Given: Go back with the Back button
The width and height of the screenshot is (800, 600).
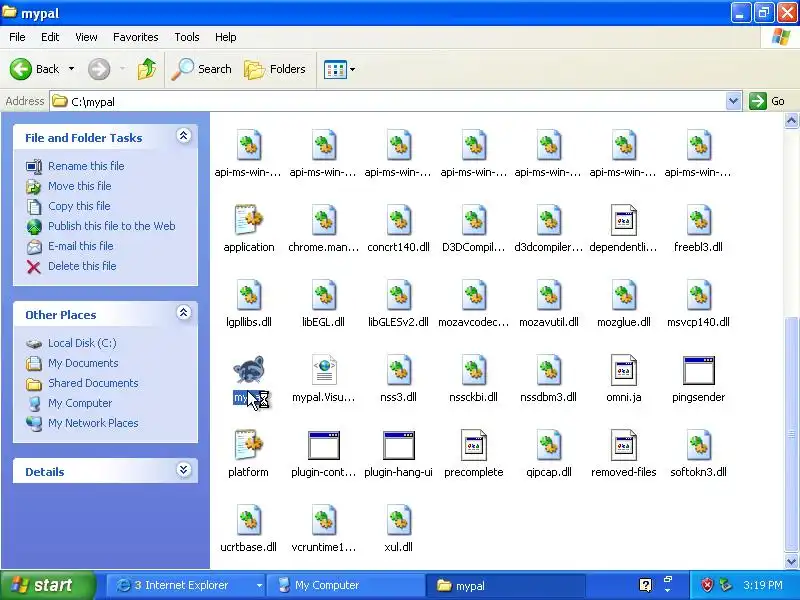Looking at the screenshot, I should pyautogui.click(x=35, y=69).
